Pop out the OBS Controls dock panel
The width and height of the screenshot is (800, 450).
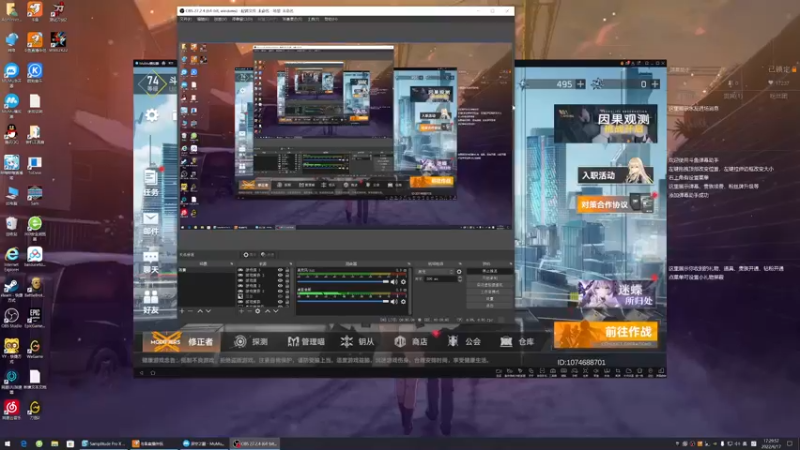[x=511, y=264]
